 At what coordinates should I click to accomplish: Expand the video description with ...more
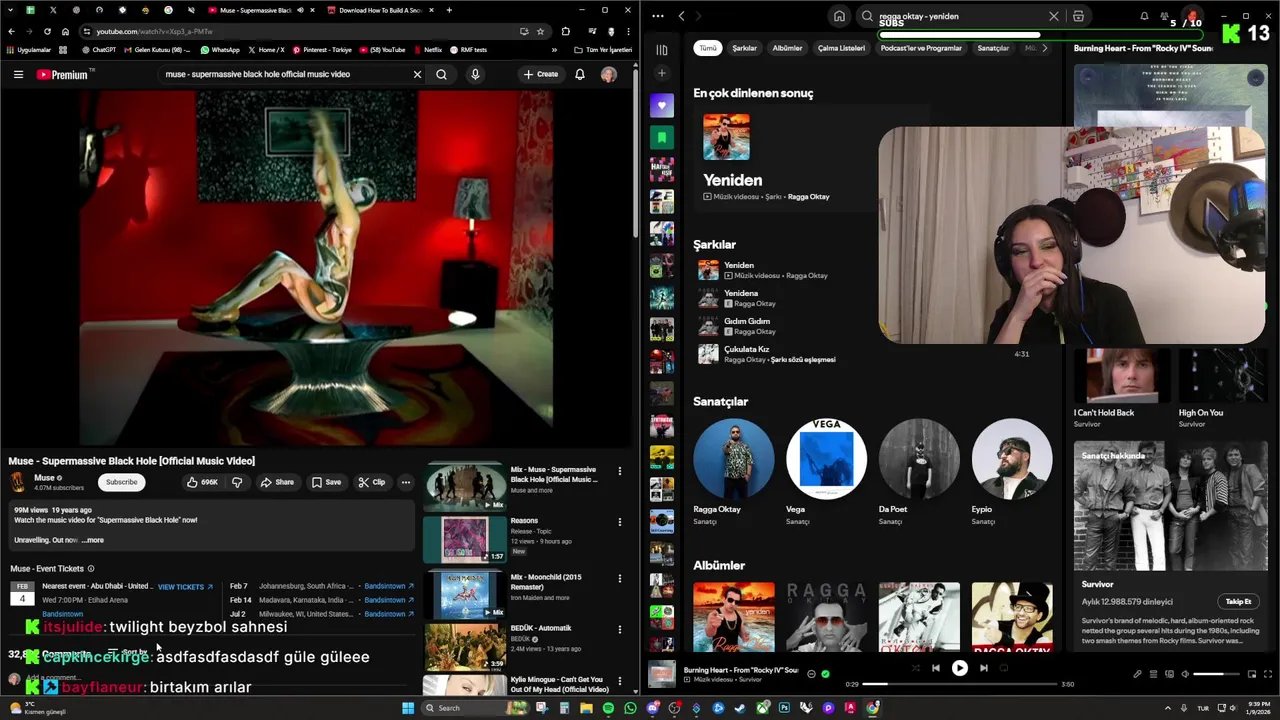[92, 540]
